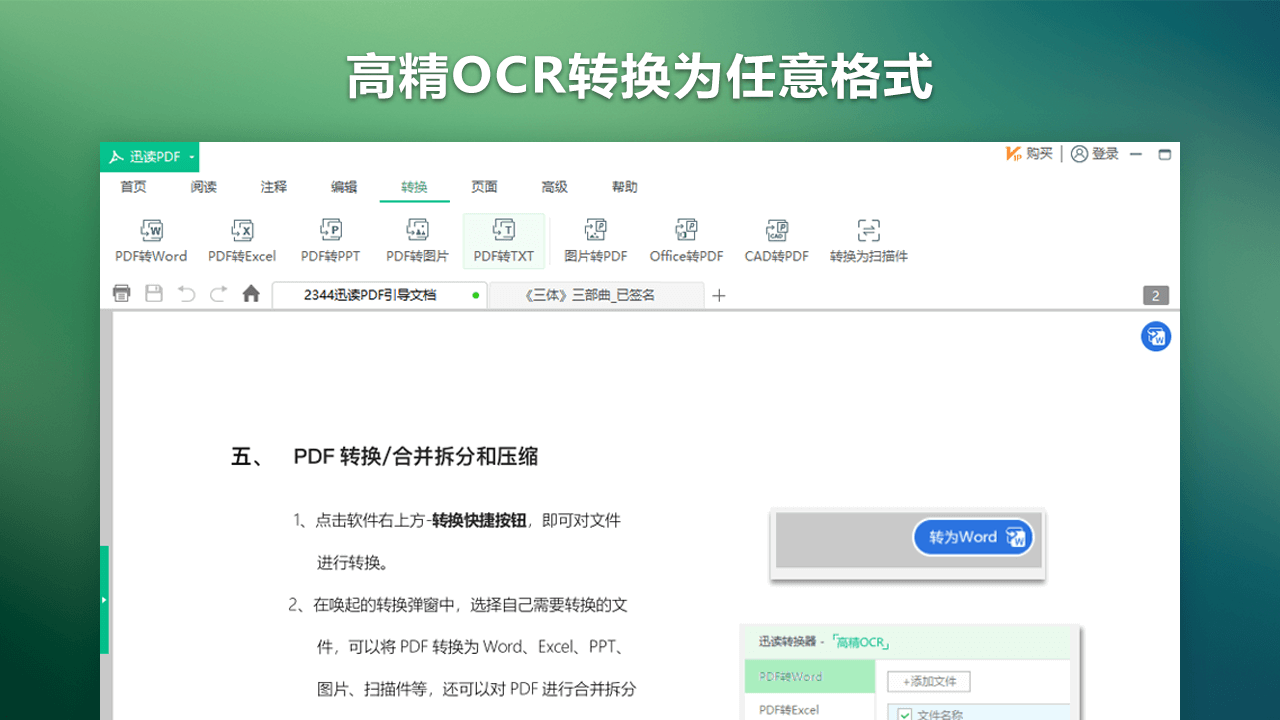1280x720 pixels.
Task: Click the + button to open new tab
Action: coord(719,295)
